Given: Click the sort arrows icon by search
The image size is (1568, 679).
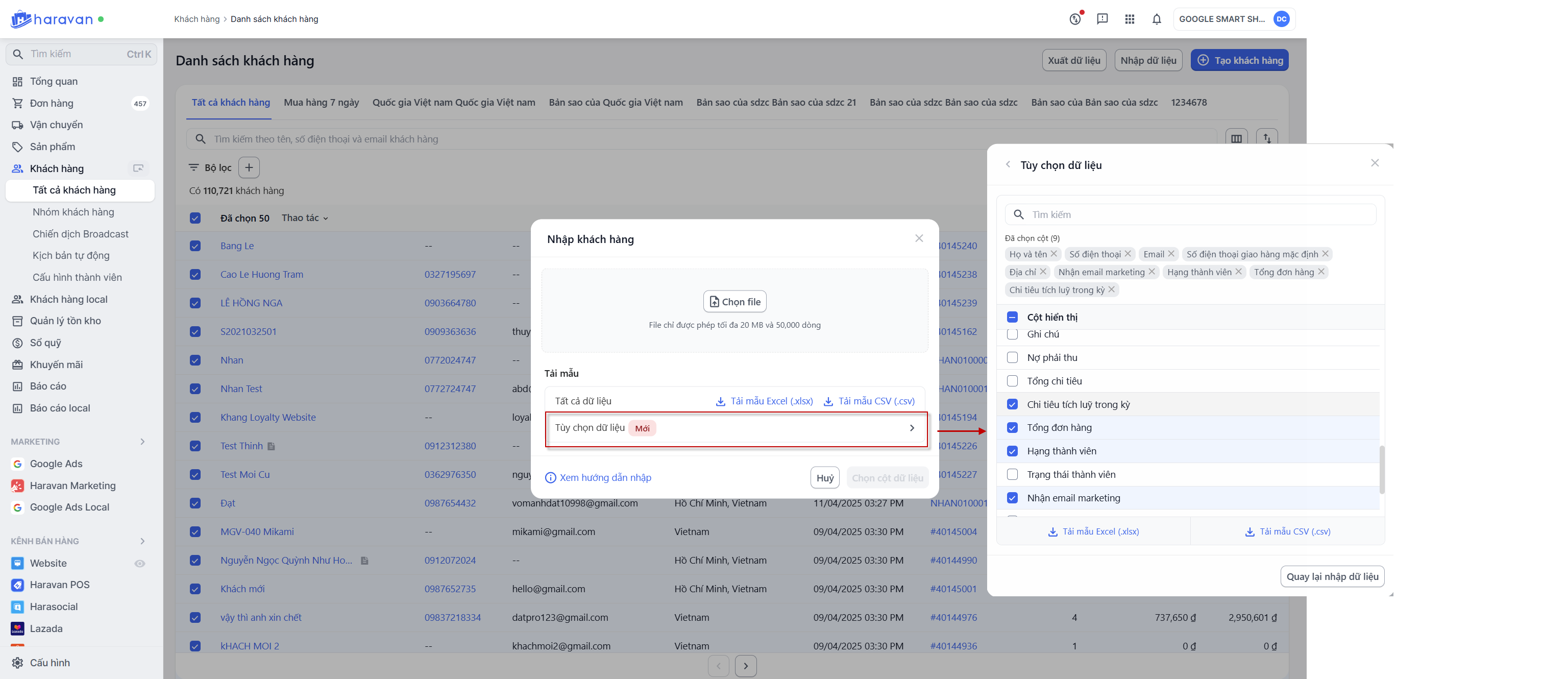Looking at the screenshot, I should coord(1267,139).
